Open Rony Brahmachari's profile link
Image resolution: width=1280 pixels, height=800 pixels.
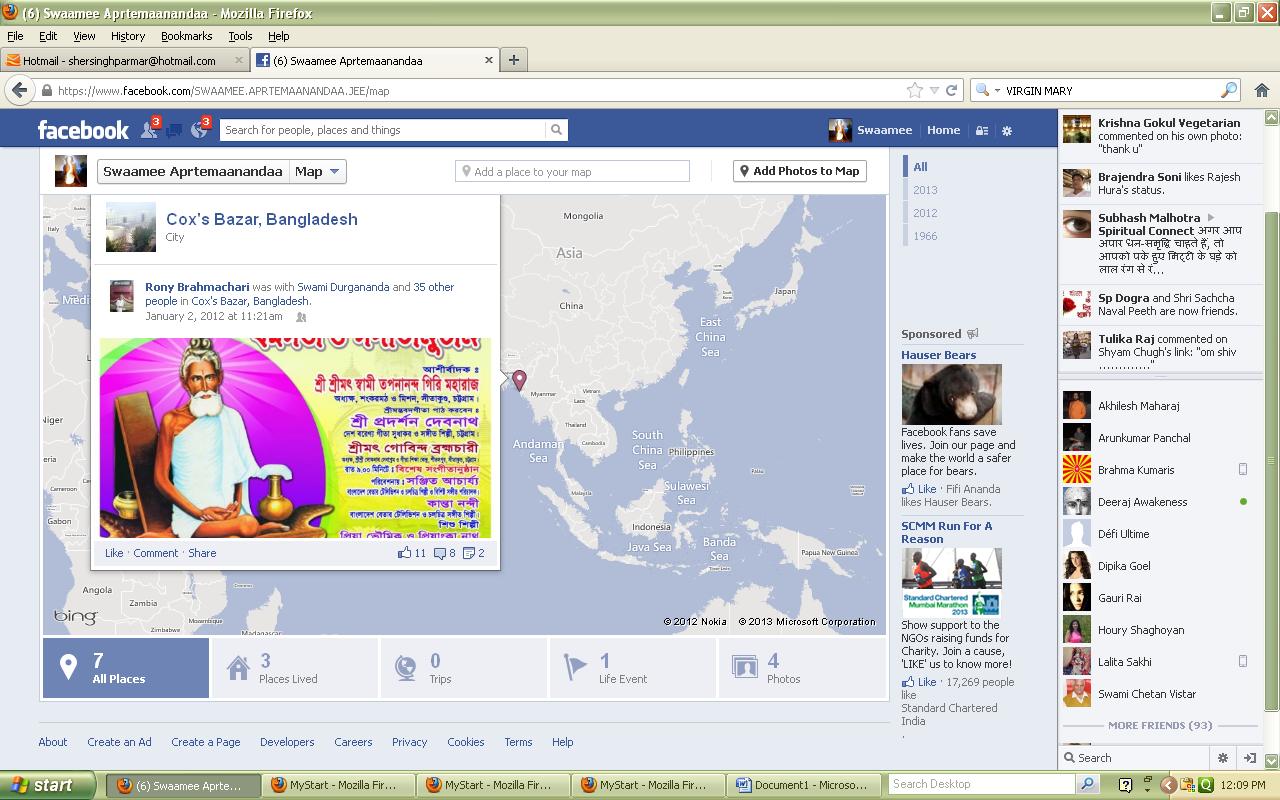197,287
